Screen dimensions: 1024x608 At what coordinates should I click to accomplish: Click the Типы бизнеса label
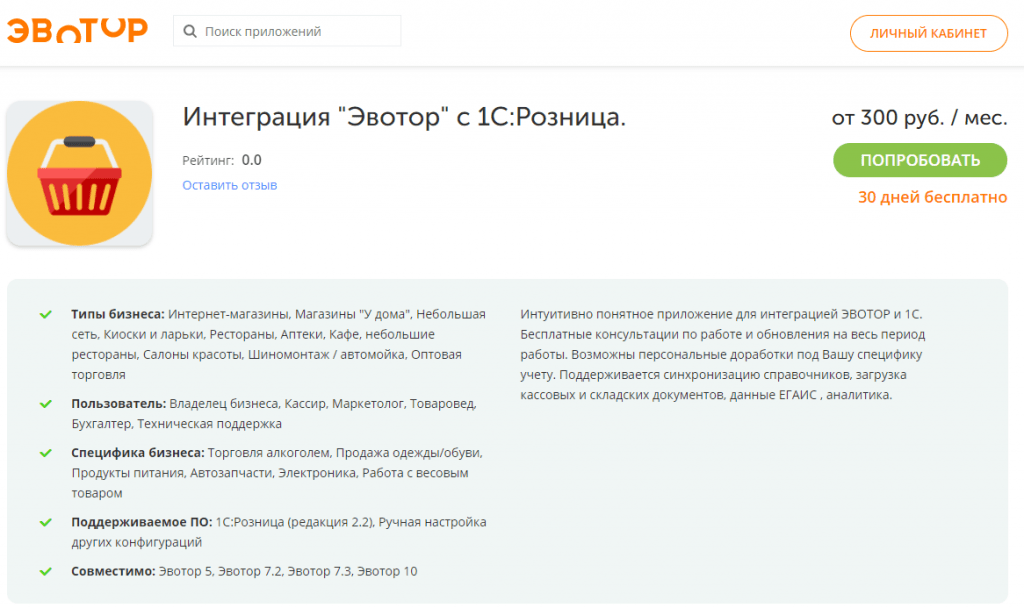[x=118, y=314]
